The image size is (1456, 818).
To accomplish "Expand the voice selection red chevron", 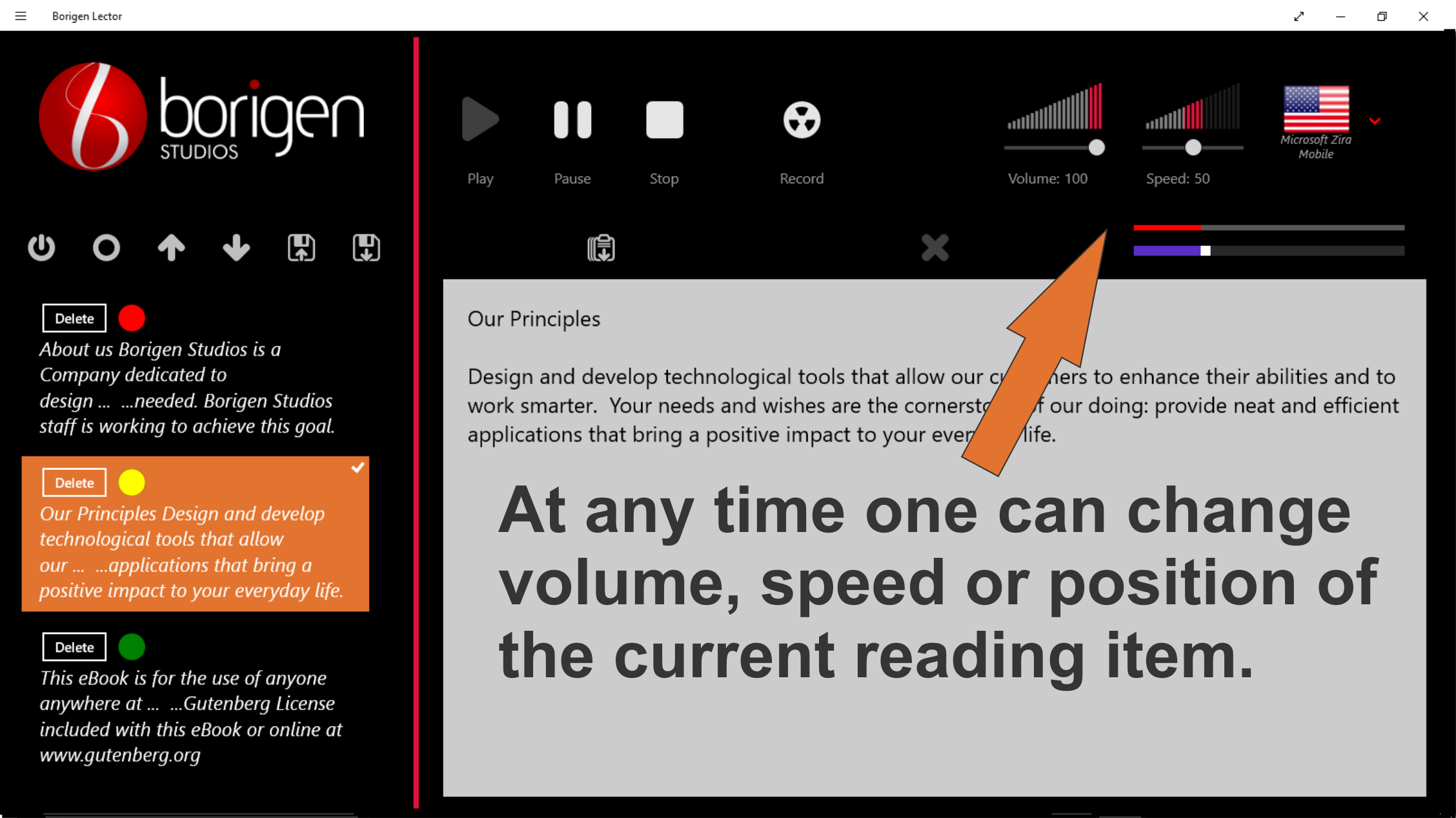I will tap(1375, 121).
